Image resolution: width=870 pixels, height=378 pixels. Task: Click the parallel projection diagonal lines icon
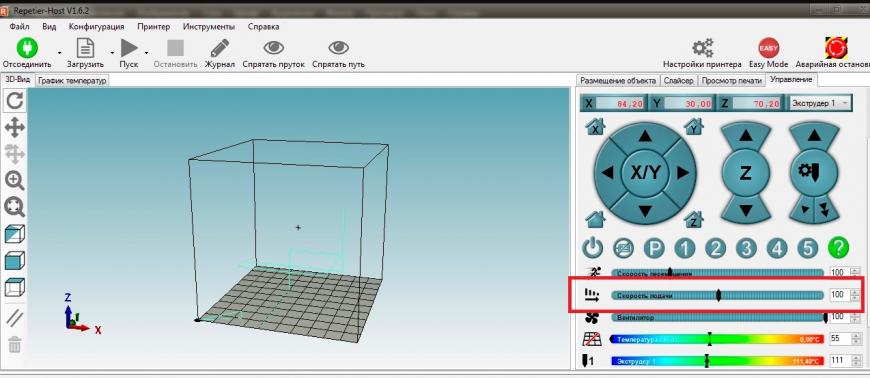(14, 318)
